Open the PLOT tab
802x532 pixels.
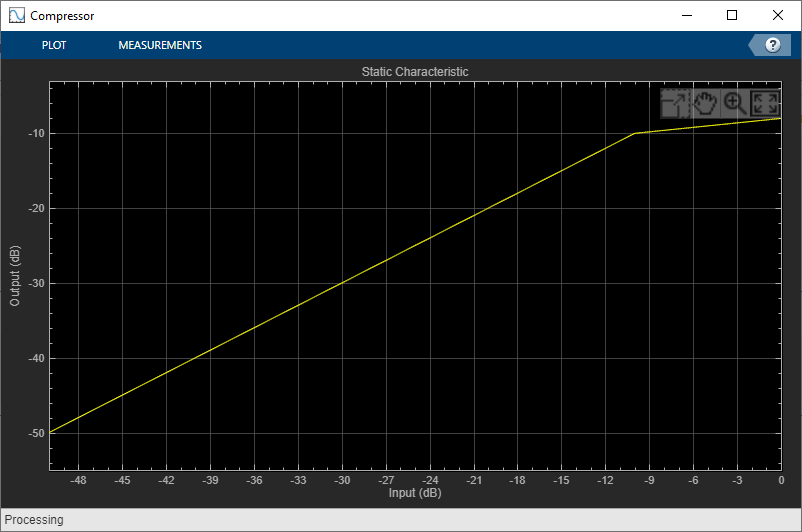click(x=54, y=45)
